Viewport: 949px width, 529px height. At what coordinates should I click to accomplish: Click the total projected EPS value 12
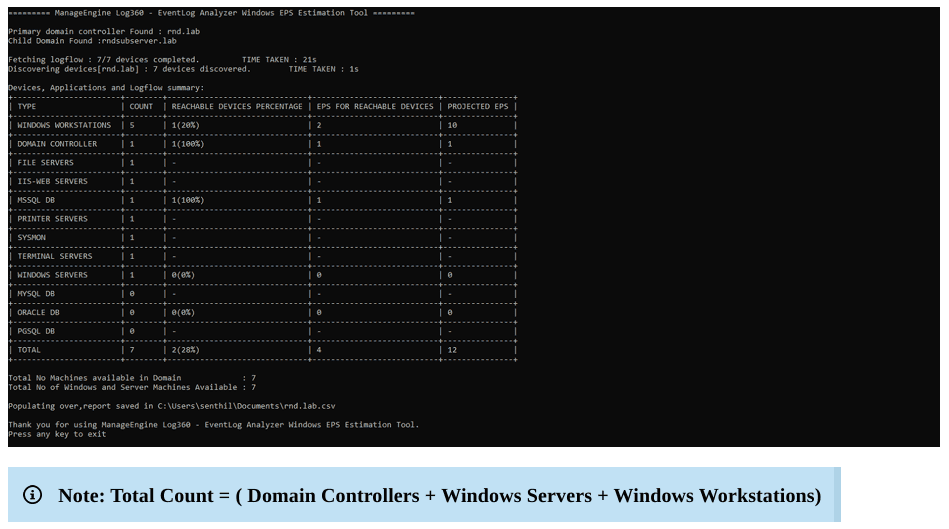tap(452, 350)
